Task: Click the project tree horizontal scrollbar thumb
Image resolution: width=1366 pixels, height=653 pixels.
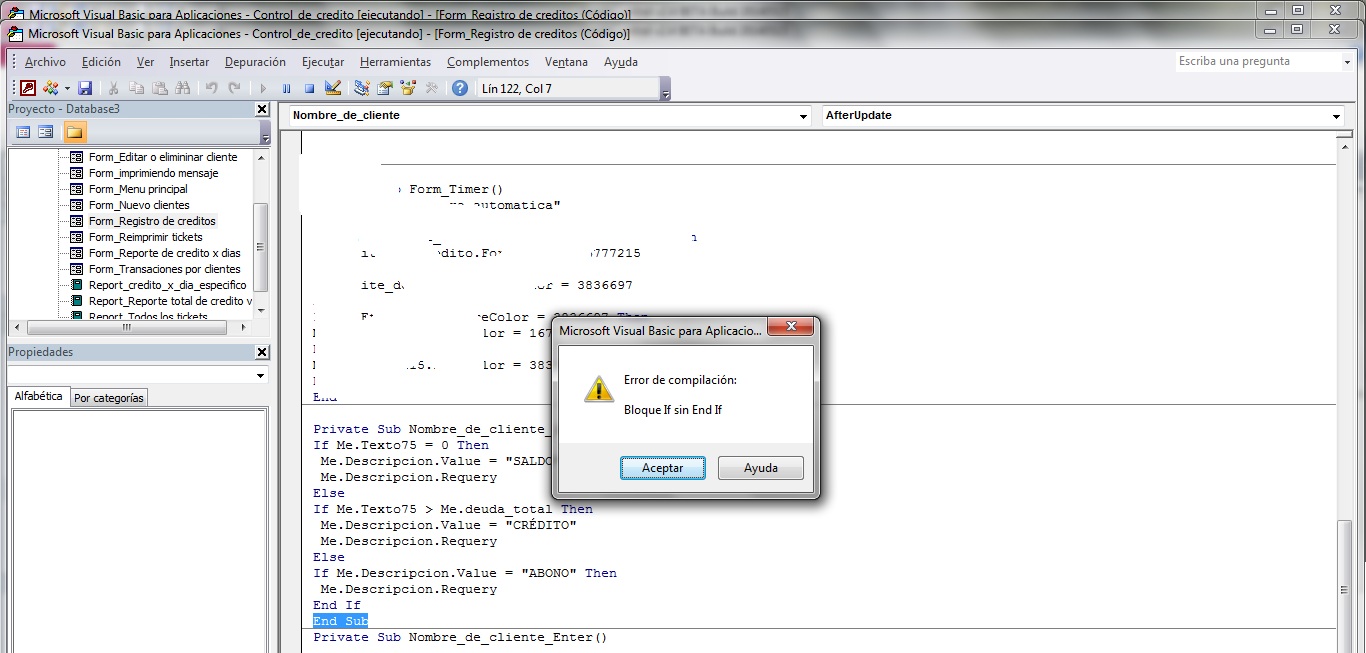Action: click(126, 328)
